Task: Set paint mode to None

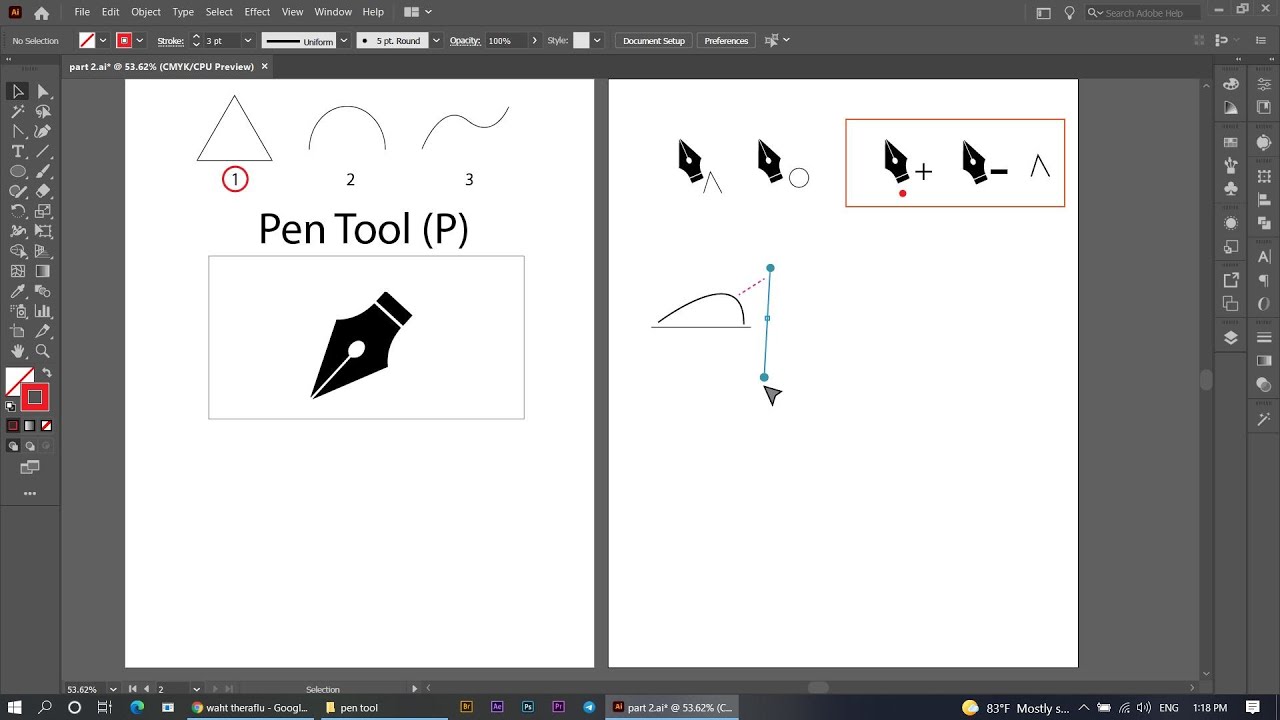Action: point(46,426)
